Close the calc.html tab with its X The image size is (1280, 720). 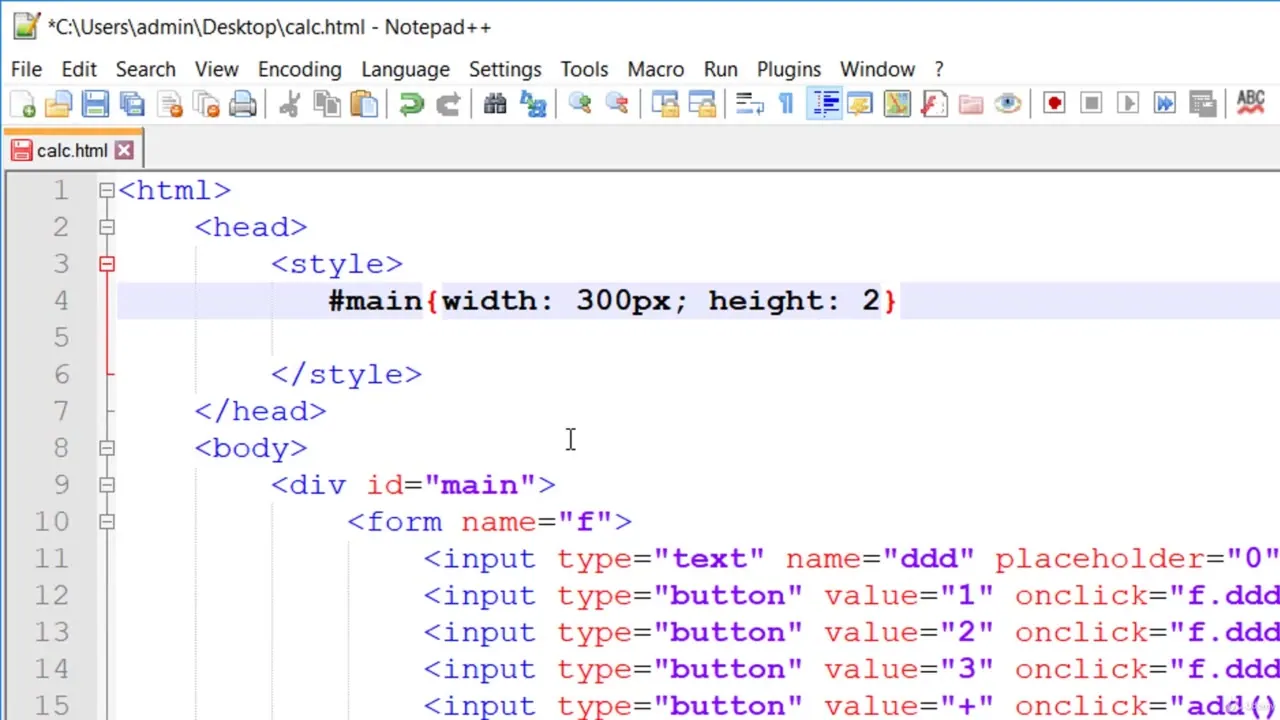click(x=124, y=150)
